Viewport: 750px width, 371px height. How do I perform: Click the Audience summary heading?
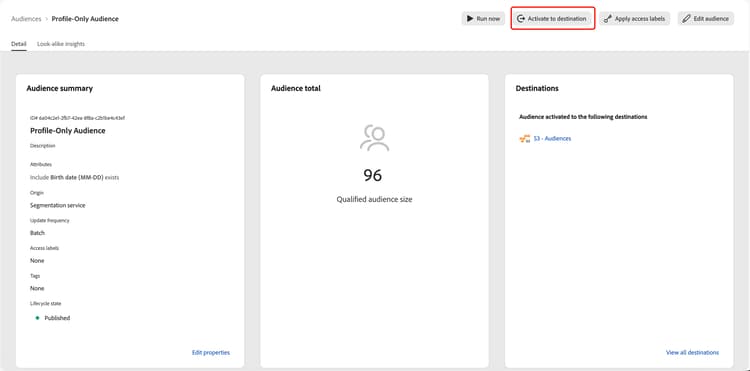pos(60,88)
